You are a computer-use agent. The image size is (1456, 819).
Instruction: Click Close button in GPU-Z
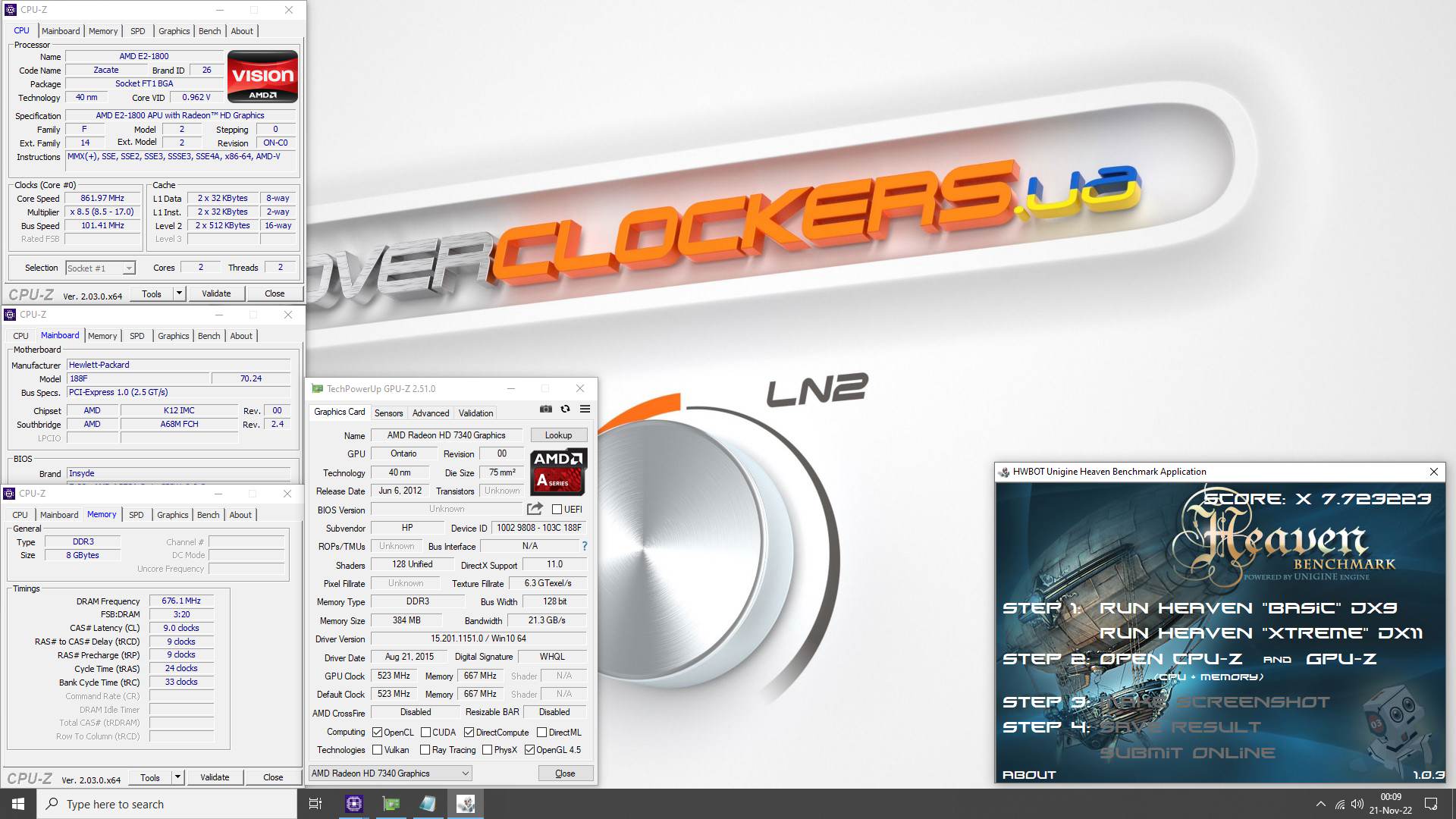[x=565, y=773]
